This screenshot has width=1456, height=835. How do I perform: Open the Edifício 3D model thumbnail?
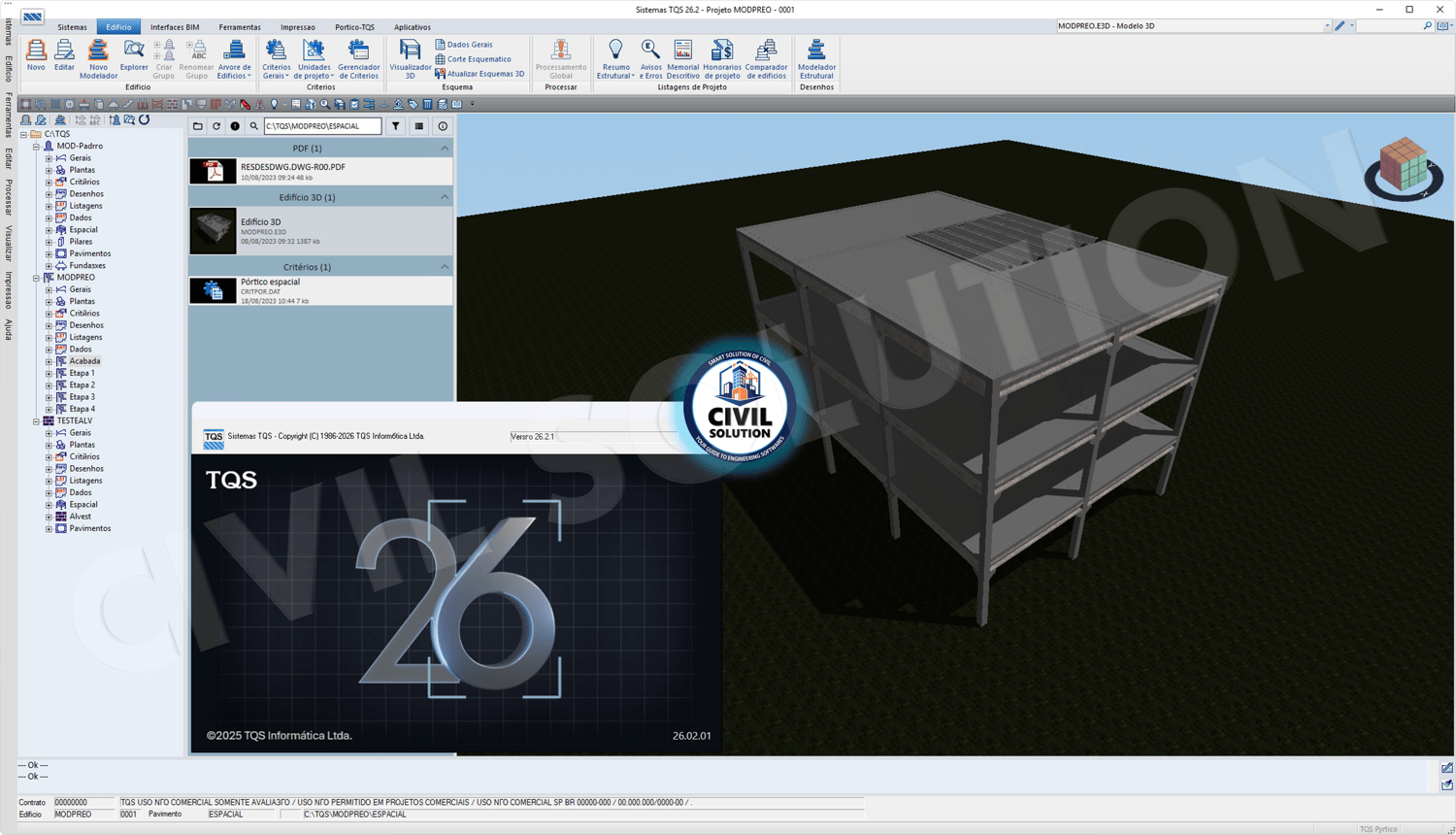213,231
